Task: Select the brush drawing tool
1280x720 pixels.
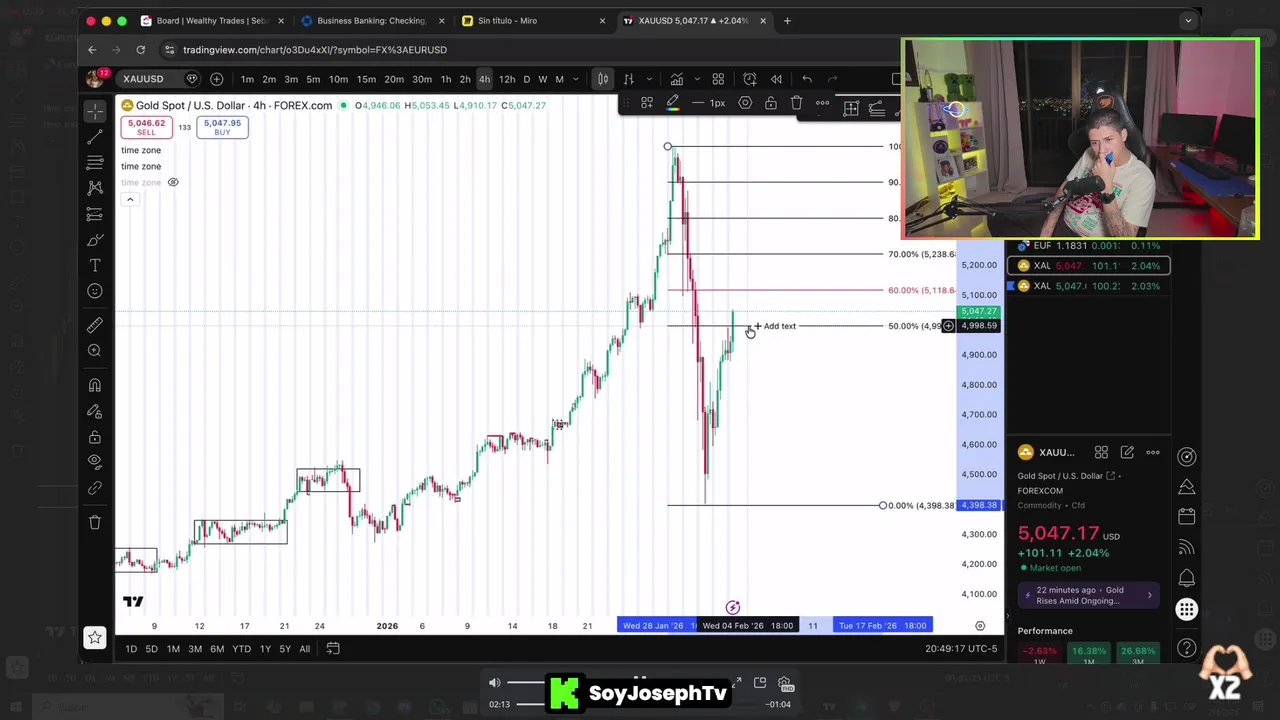Action: (95, 240)
